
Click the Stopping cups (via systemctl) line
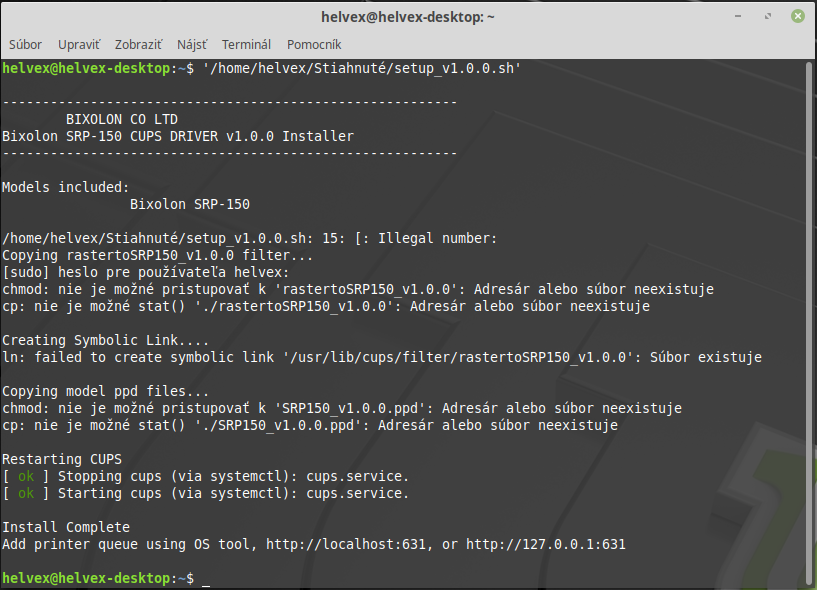pos(206,476)
